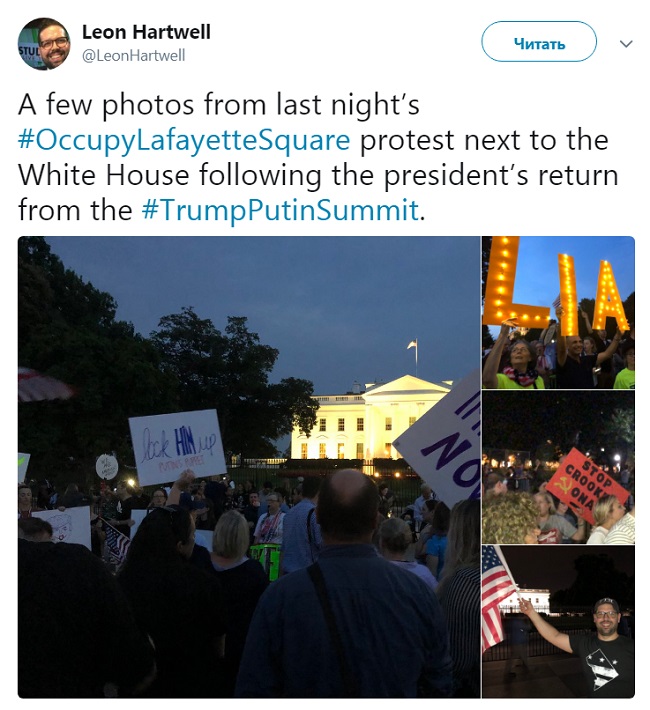Click the flag atop the White House
The image size is (650, 710).
click(x=413, y=345)
